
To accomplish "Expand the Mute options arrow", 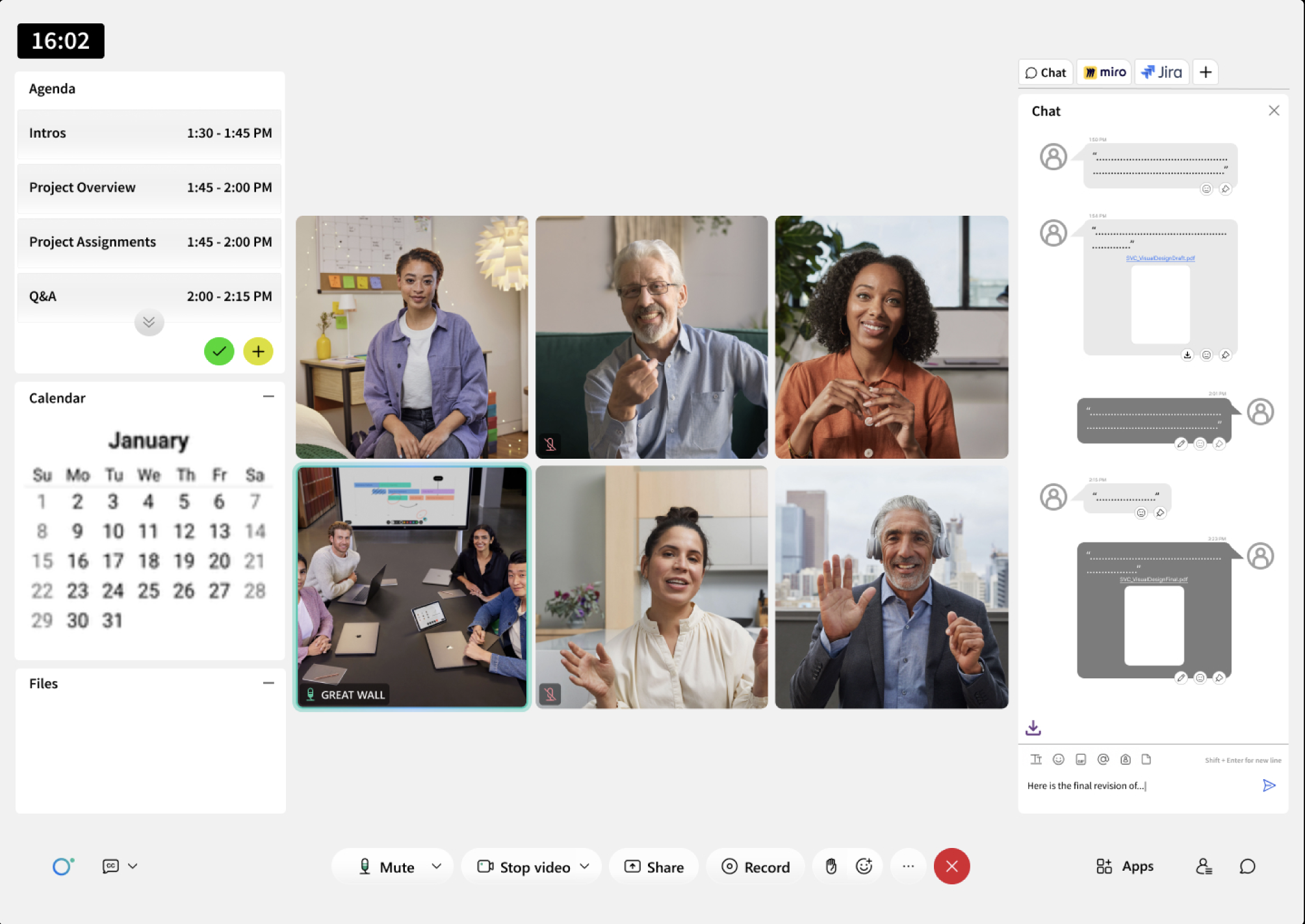I will point(437,866).
